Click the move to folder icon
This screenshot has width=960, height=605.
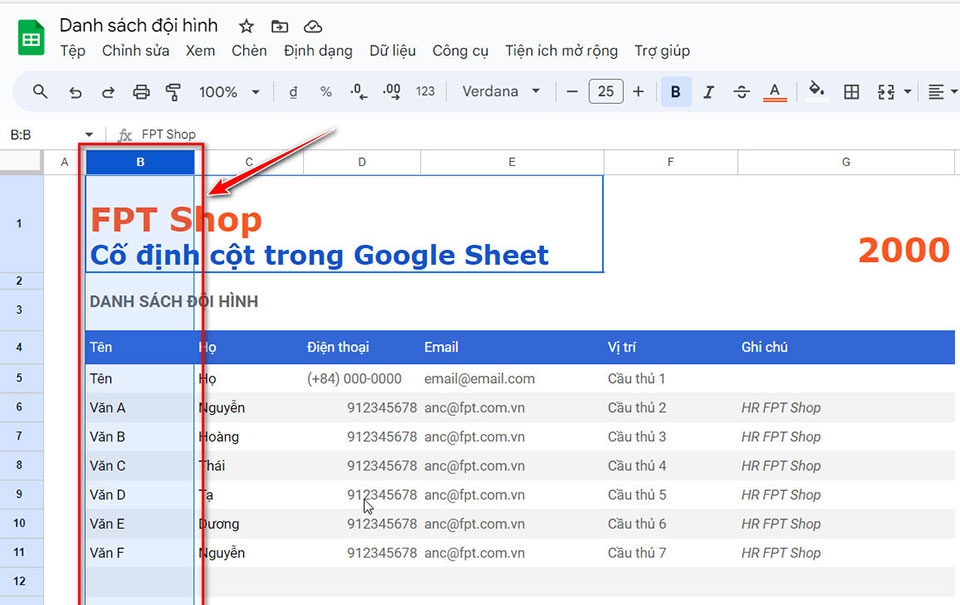(279, 26)
